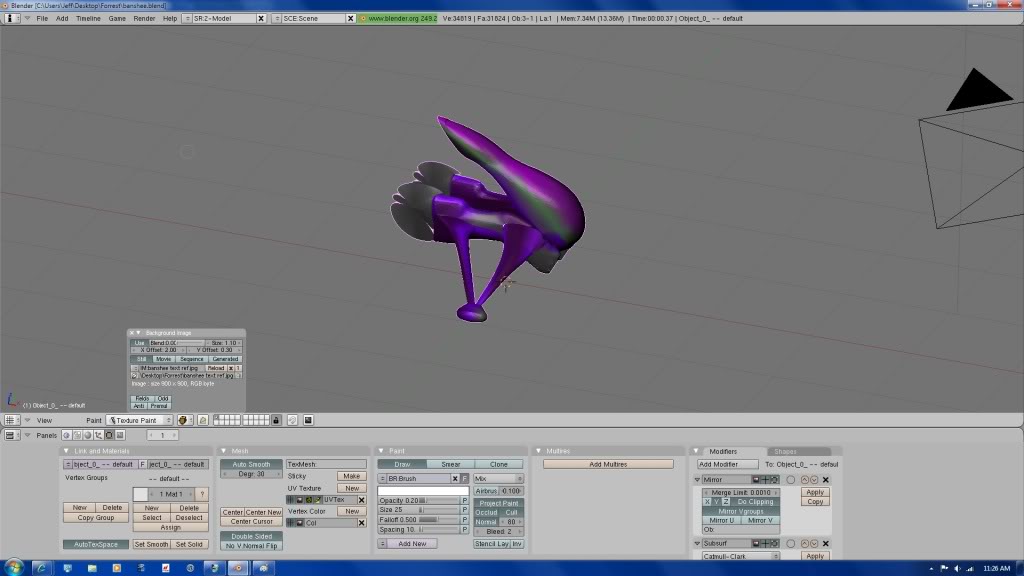Viewport: 1024px width, 576px height.
Task: Unlink the BR:Brush datablock with X
Action: [x=455, y=479]
